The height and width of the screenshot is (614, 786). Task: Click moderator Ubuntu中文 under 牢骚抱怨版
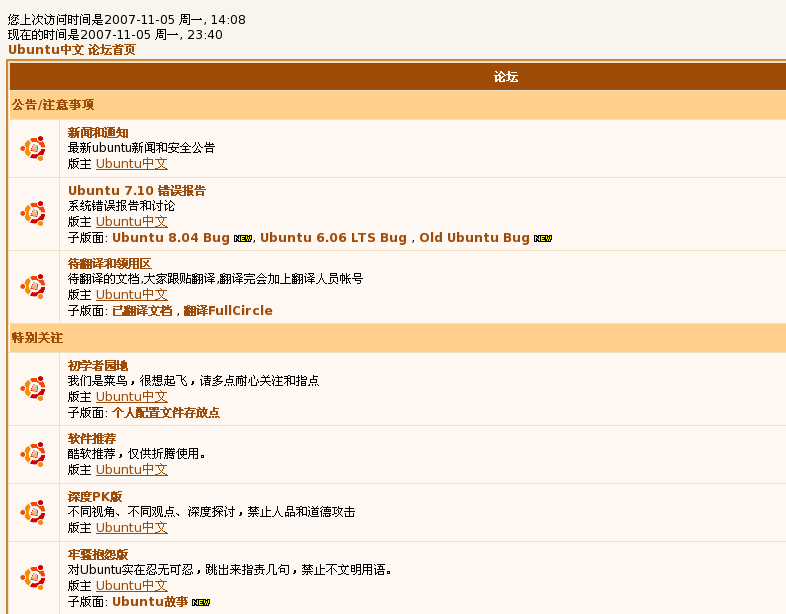click(132, 585)
